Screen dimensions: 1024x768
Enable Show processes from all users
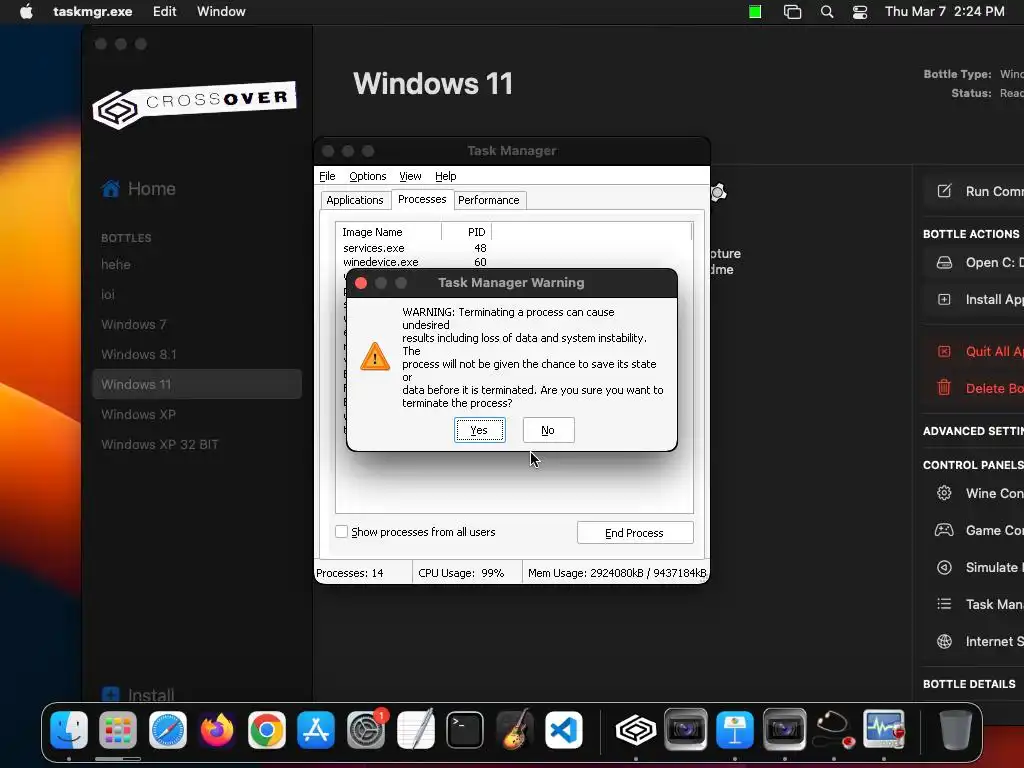pyautogui.click(x=342, y=532)
